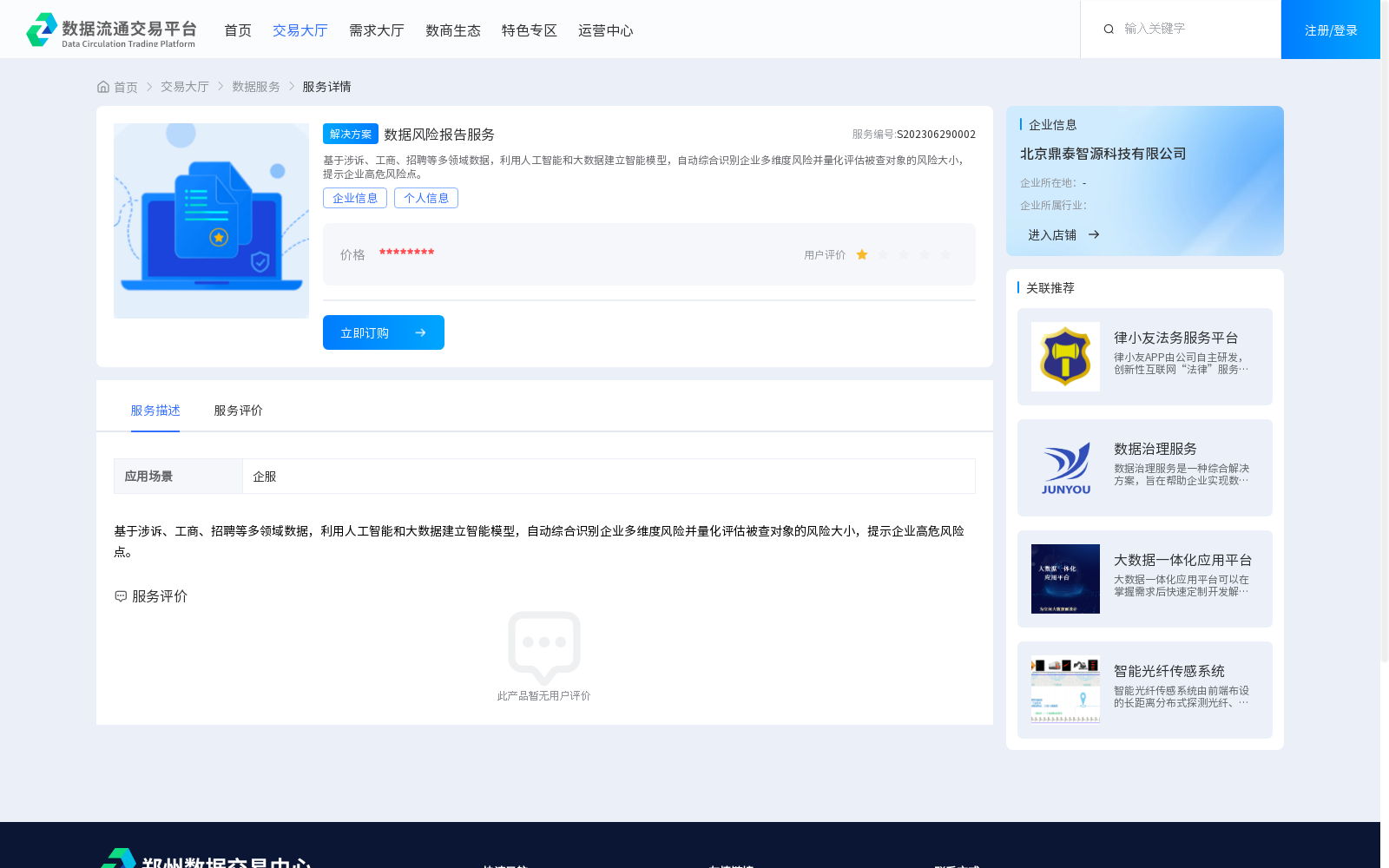
Task: Click the arrow next to 进入店铺
Action: [x=1094, y=234]
